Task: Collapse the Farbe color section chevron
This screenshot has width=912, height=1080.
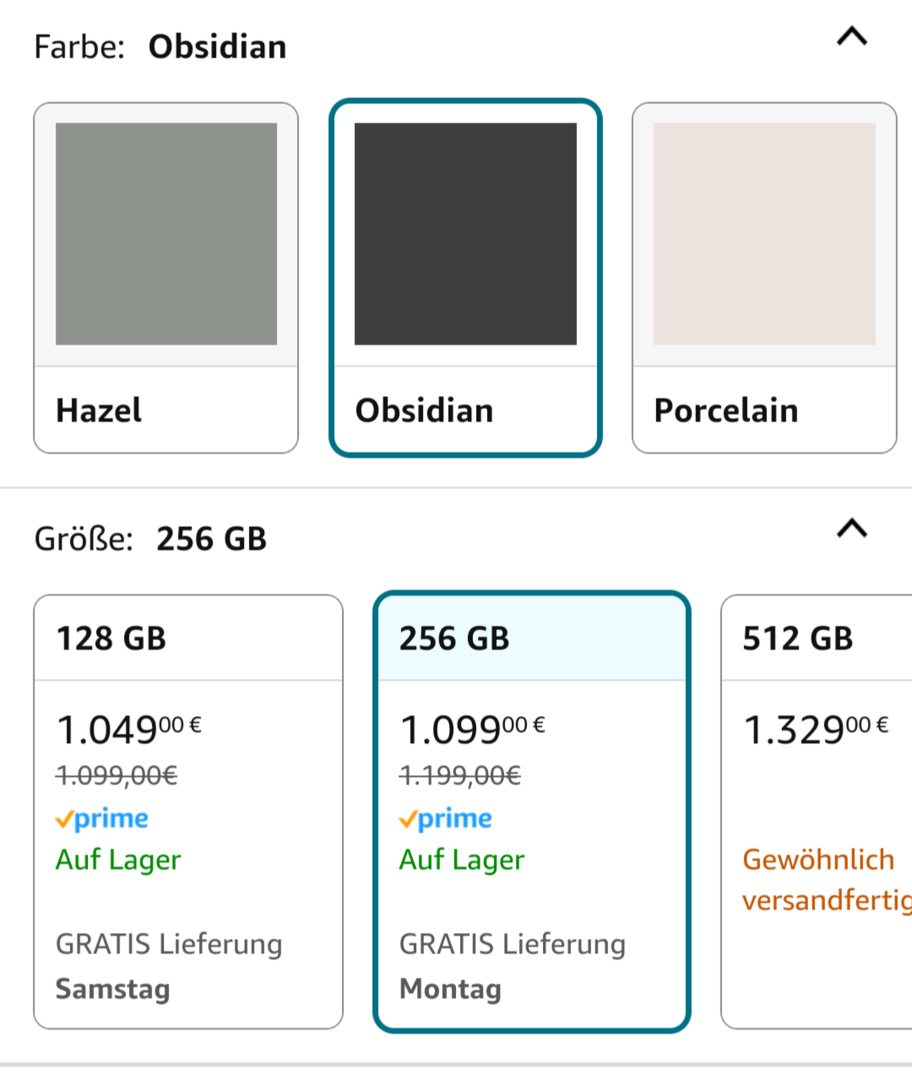Action: [851, 38]
